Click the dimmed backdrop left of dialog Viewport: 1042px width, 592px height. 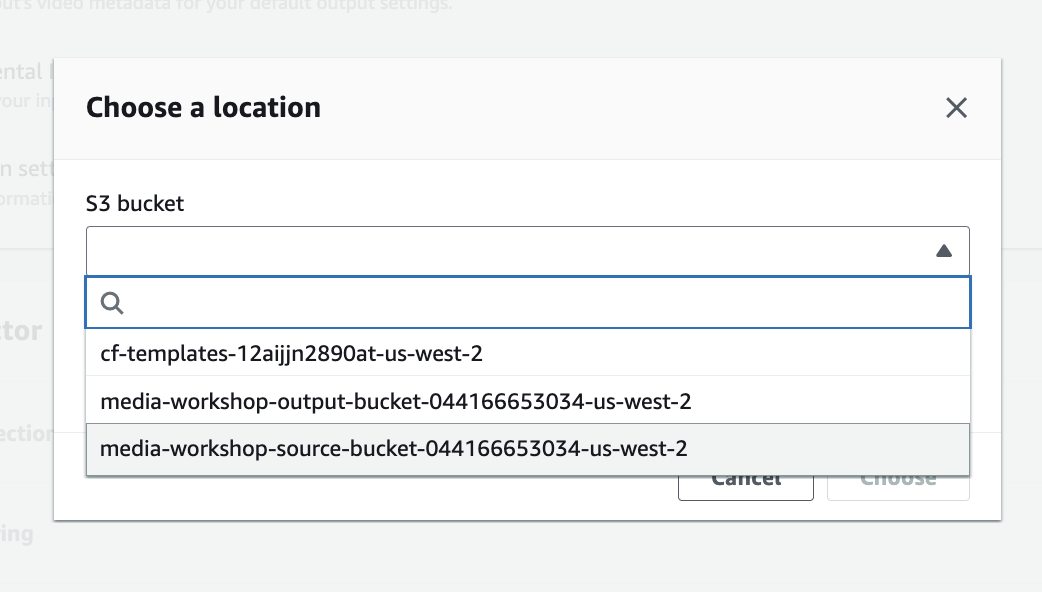(x=26, y=300)
